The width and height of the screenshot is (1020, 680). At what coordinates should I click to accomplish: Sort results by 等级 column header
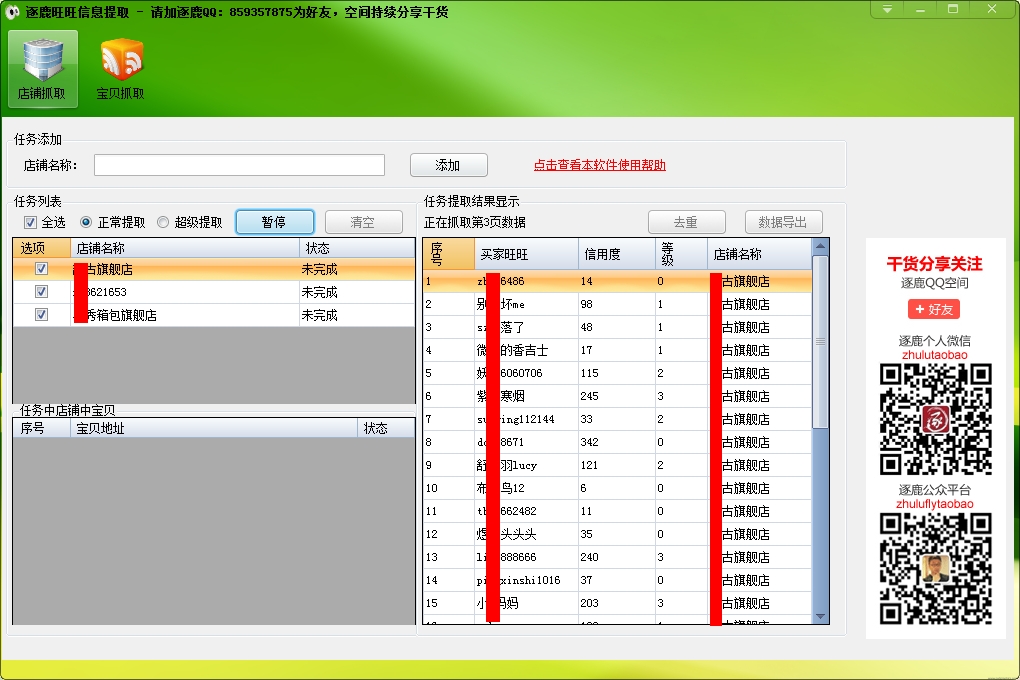pyautogui.click(x=681, y=254)
